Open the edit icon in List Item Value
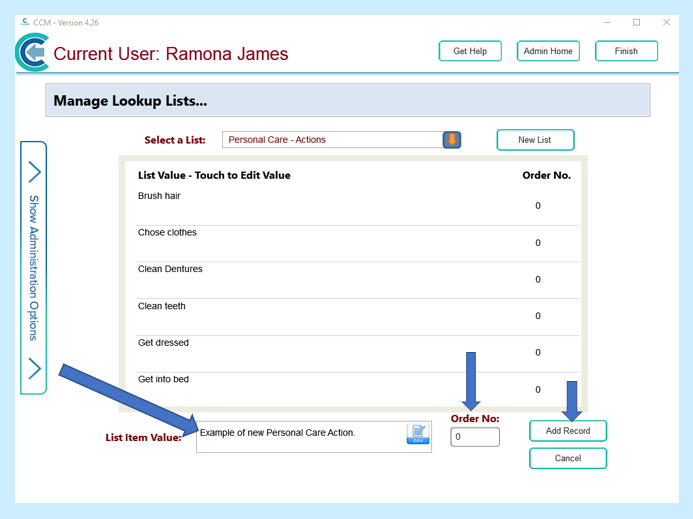 tap(418, 434)
